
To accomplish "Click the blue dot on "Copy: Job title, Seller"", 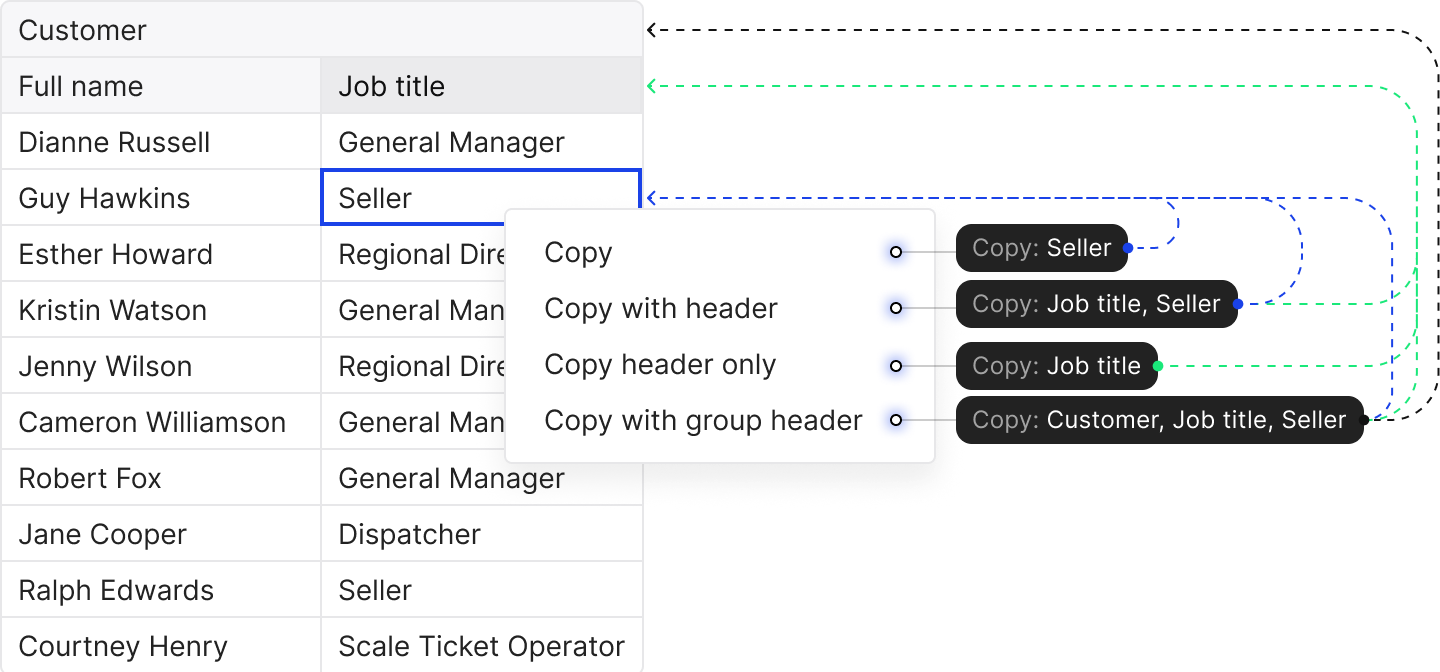I will tap(1238, 304).
